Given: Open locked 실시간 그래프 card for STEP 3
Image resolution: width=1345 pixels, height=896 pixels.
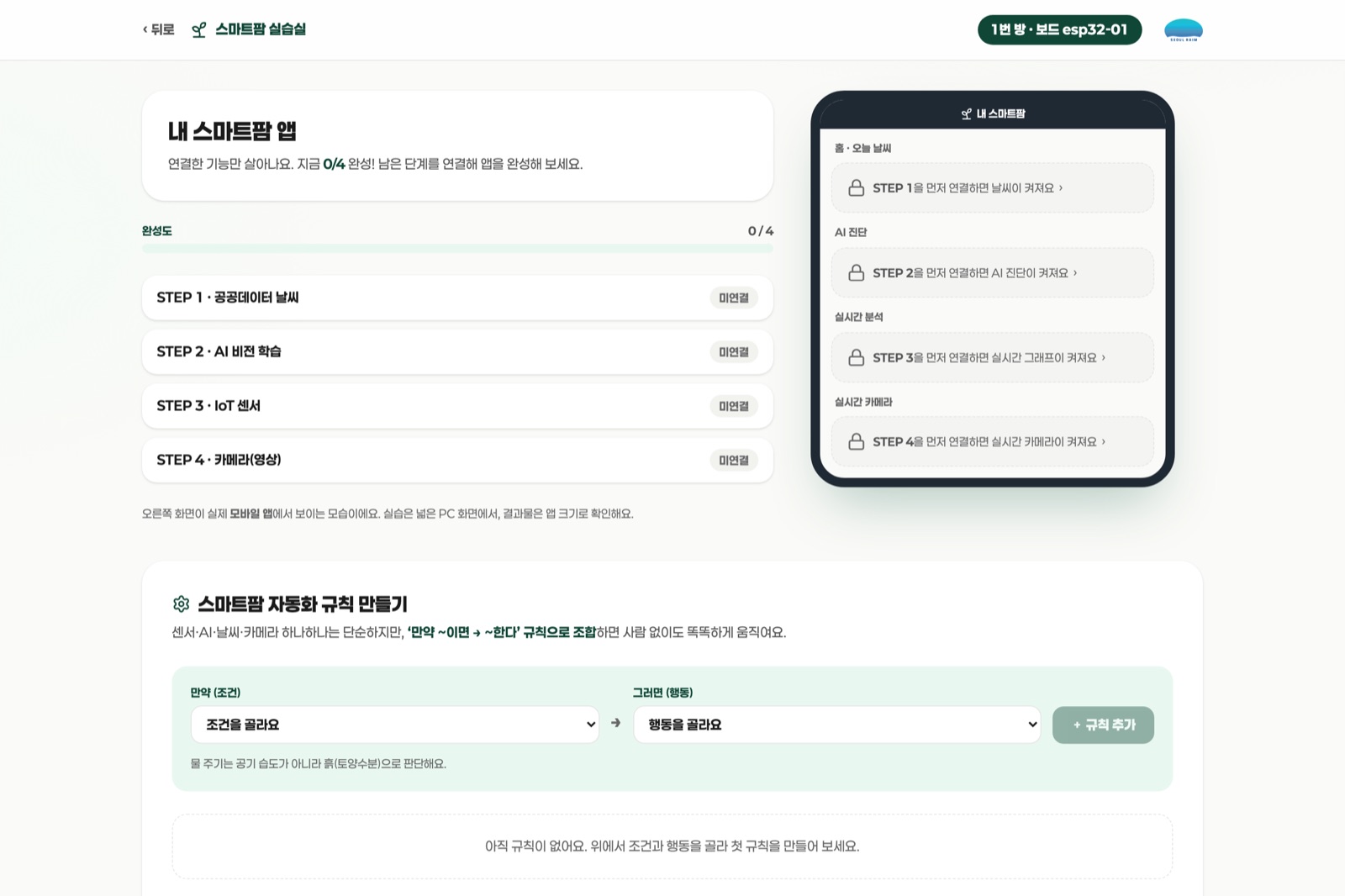Looking at the screenshot, I should 992,357.
